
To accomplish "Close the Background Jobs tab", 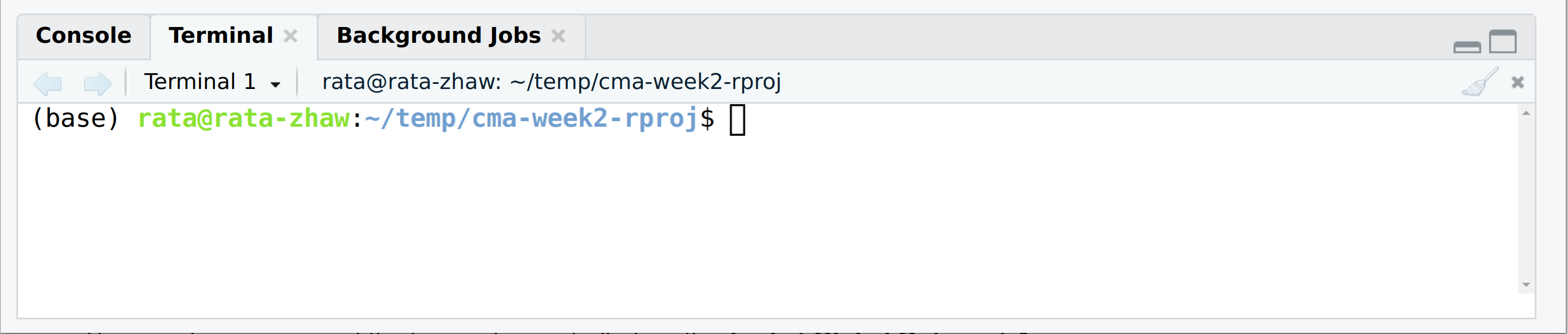I will pyautogui.click(x=558, y=37).
